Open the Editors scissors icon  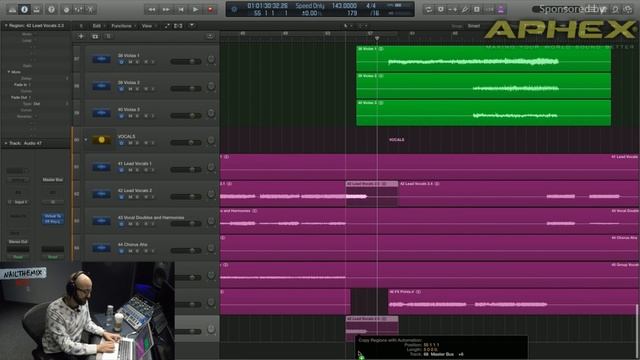pos(91,9)
